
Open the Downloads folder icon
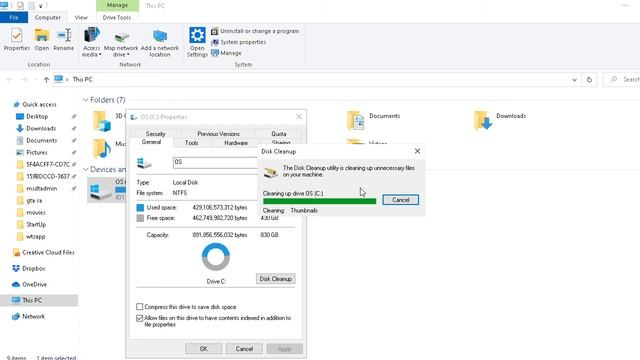[x=482, y=120]
